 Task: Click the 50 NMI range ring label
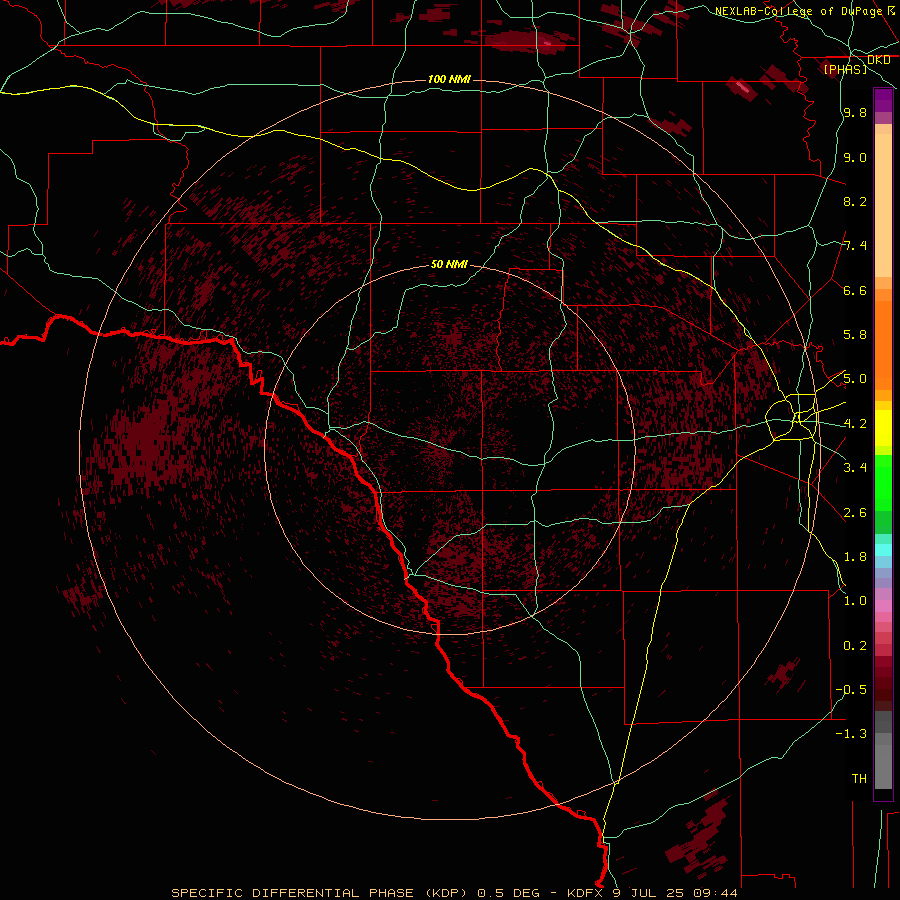click(x=449, y=264)
